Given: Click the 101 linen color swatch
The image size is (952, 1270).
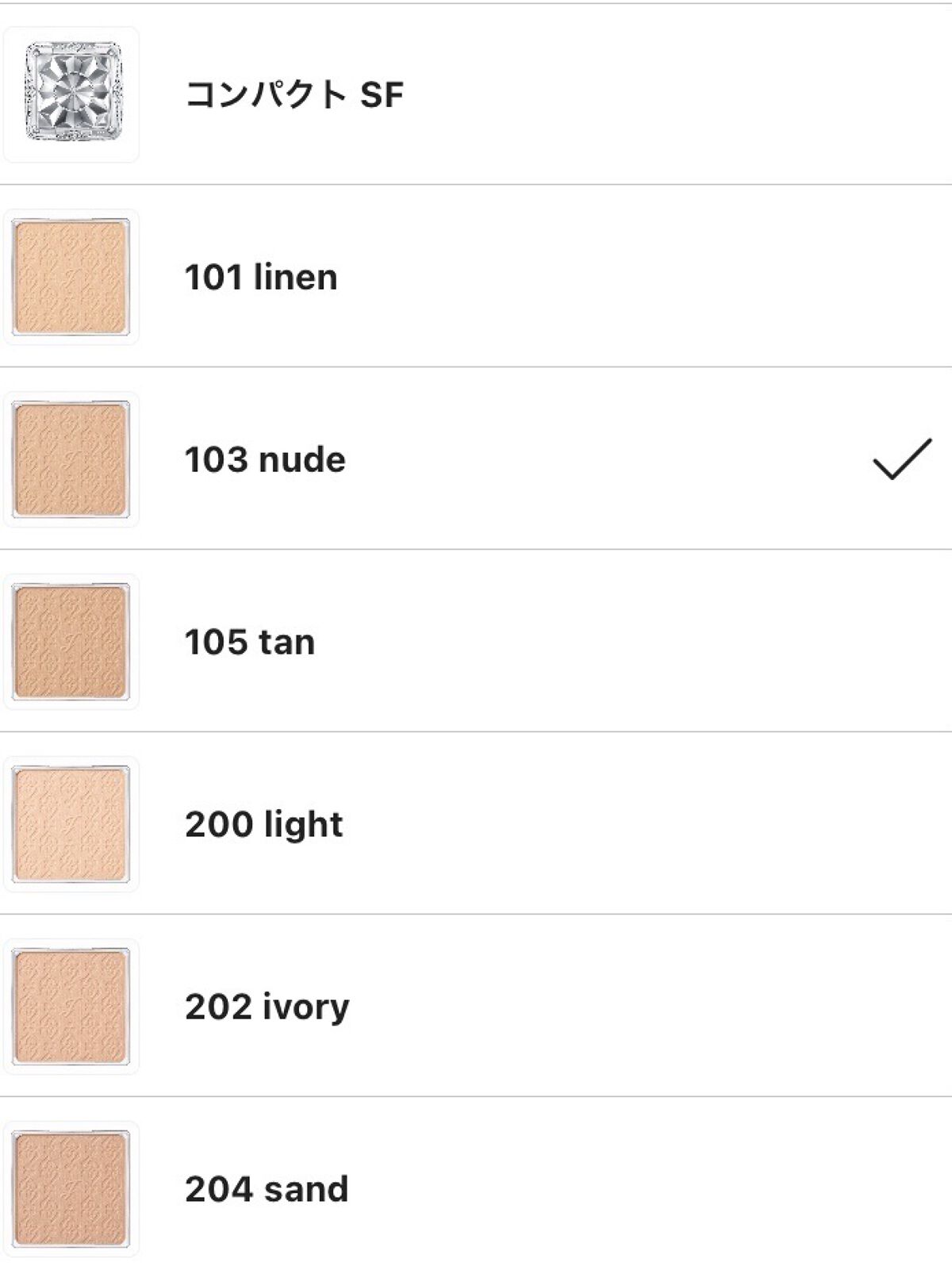Looking at the screenshot, I should tap(71, 277).
